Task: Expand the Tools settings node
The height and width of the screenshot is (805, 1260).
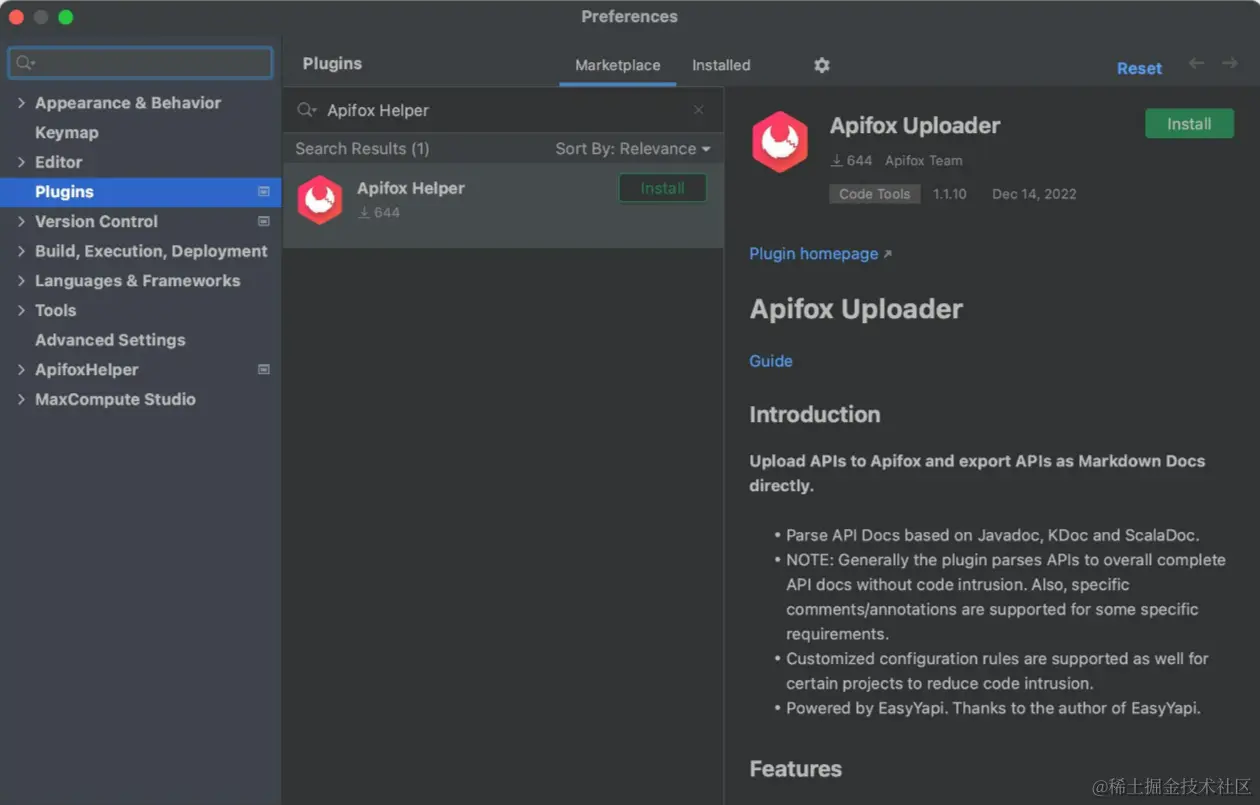Action: click(21, 310)
